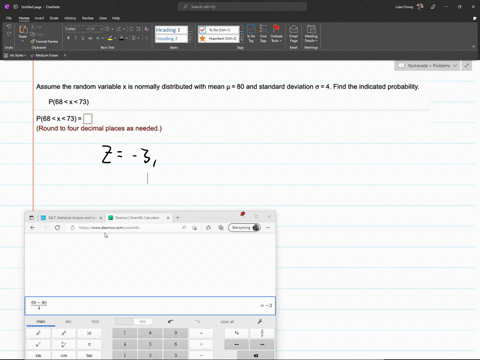Switch to the Review ribbon tab
The image size is (480, 360).
coord(88,18)
